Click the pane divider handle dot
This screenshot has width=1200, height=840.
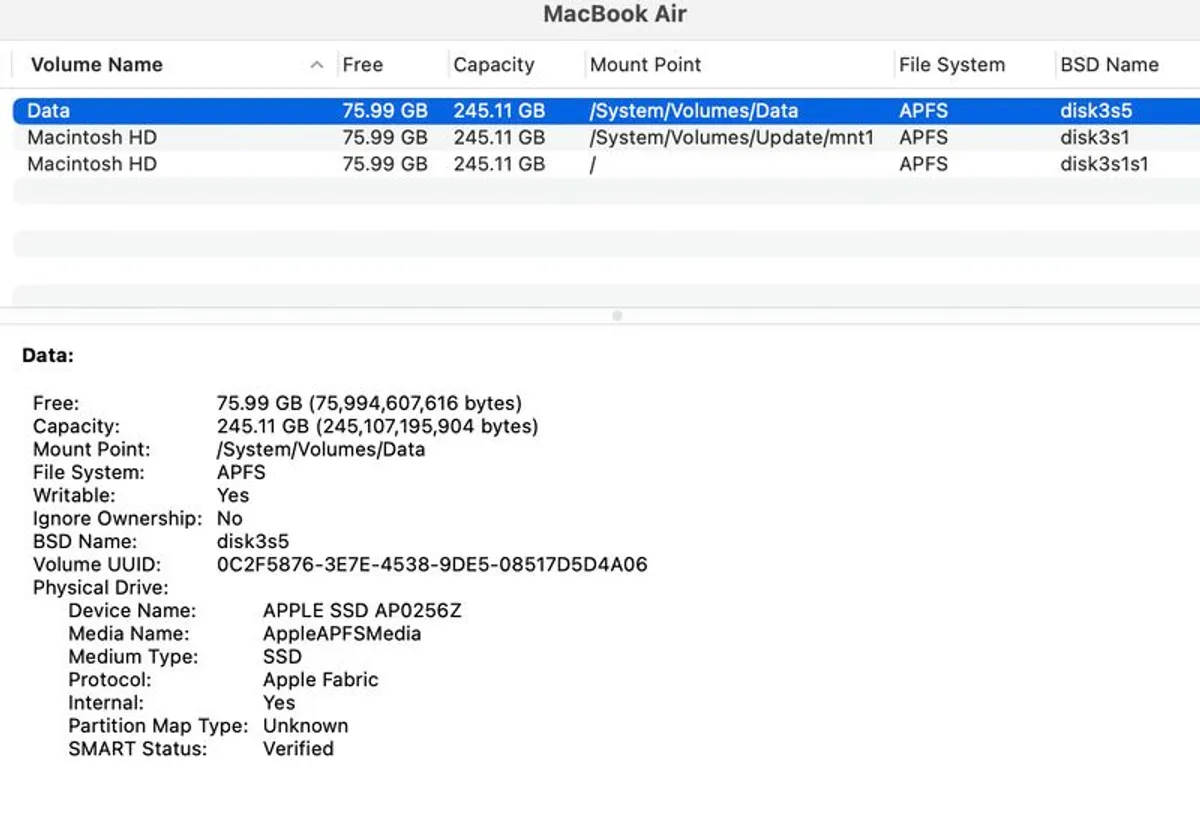[x=617, y=316]
